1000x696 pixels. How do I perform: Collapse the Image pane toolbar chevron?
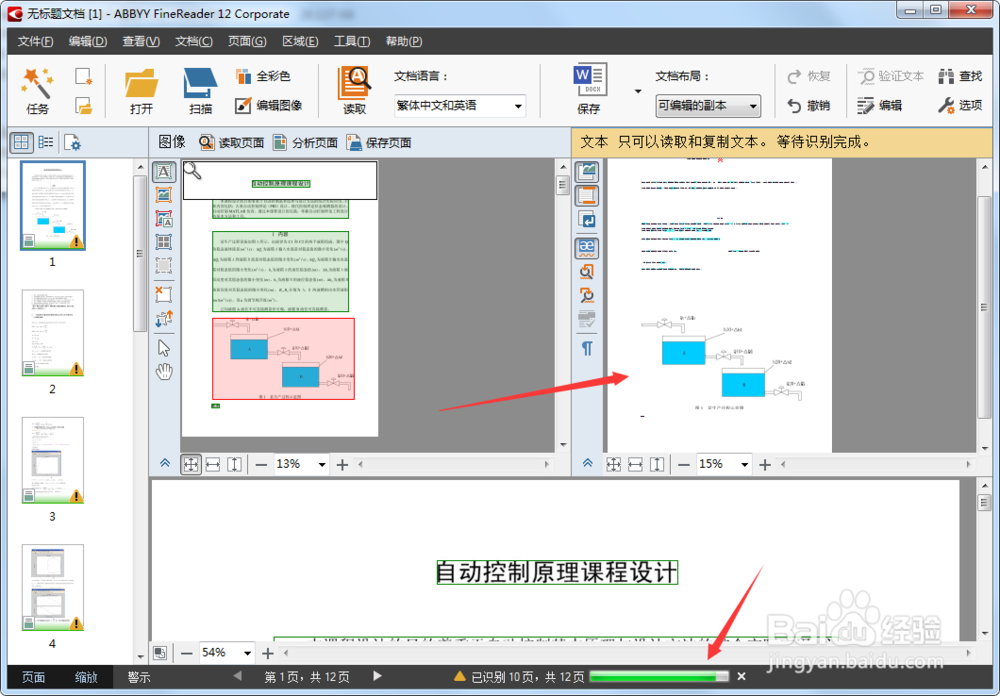coord(165,464)
